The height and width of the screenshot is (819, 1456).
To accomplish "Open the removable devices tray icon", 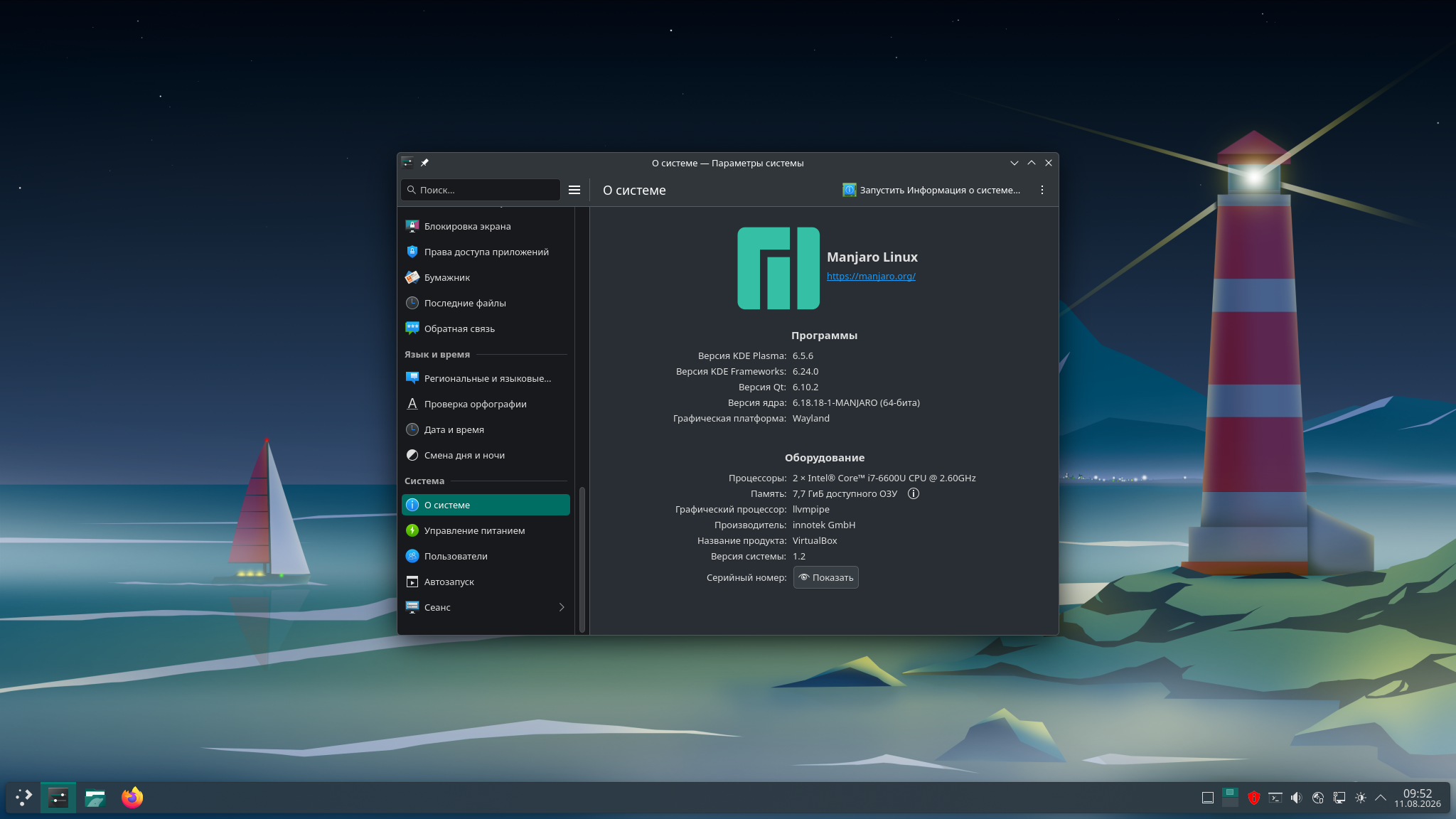I will tap(1318, 798).
